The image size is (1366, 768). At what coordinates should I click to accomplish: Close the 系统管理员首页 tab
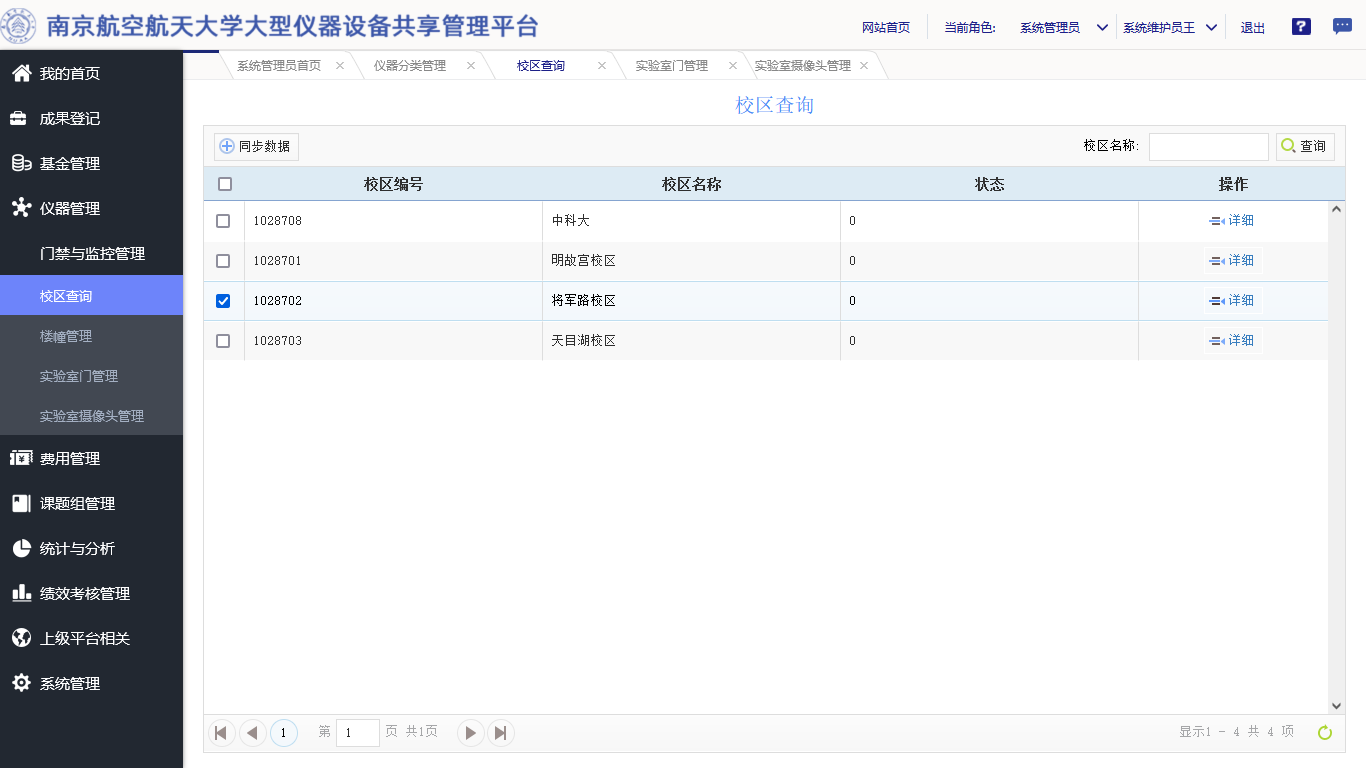(340, 65)
